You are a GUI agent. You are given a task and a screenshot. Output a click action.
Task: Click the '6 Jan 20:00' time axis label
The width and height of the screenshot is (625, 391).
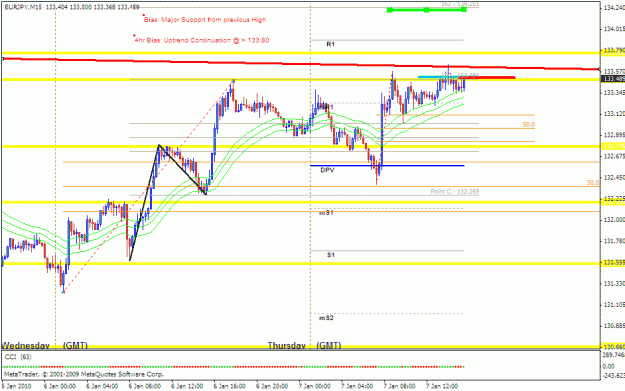pyautogui.click(x=272, y=386)
